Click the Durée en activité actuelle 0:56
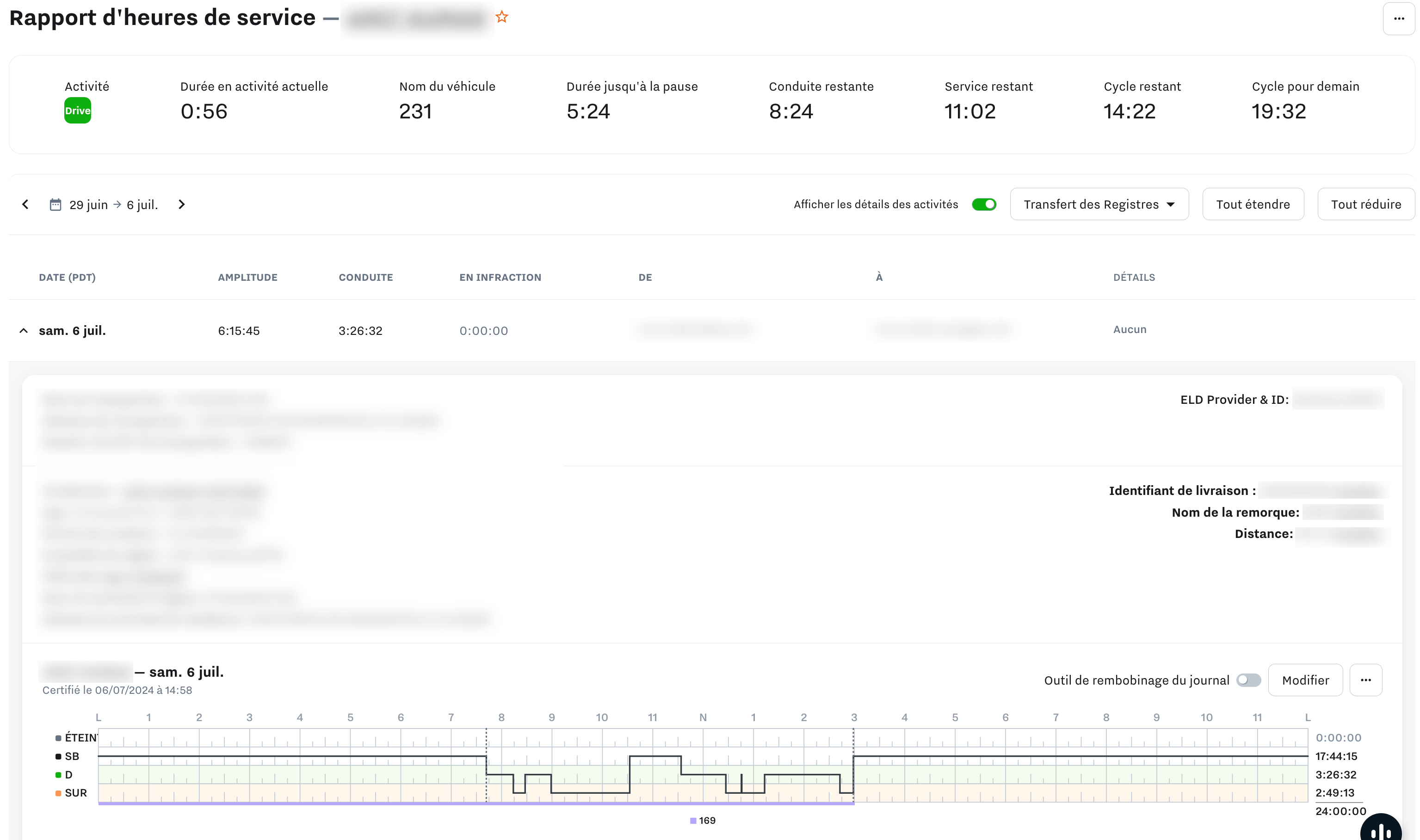Image resolution: width=1420 pixels, height=840 pixels. tap(204, 111)
